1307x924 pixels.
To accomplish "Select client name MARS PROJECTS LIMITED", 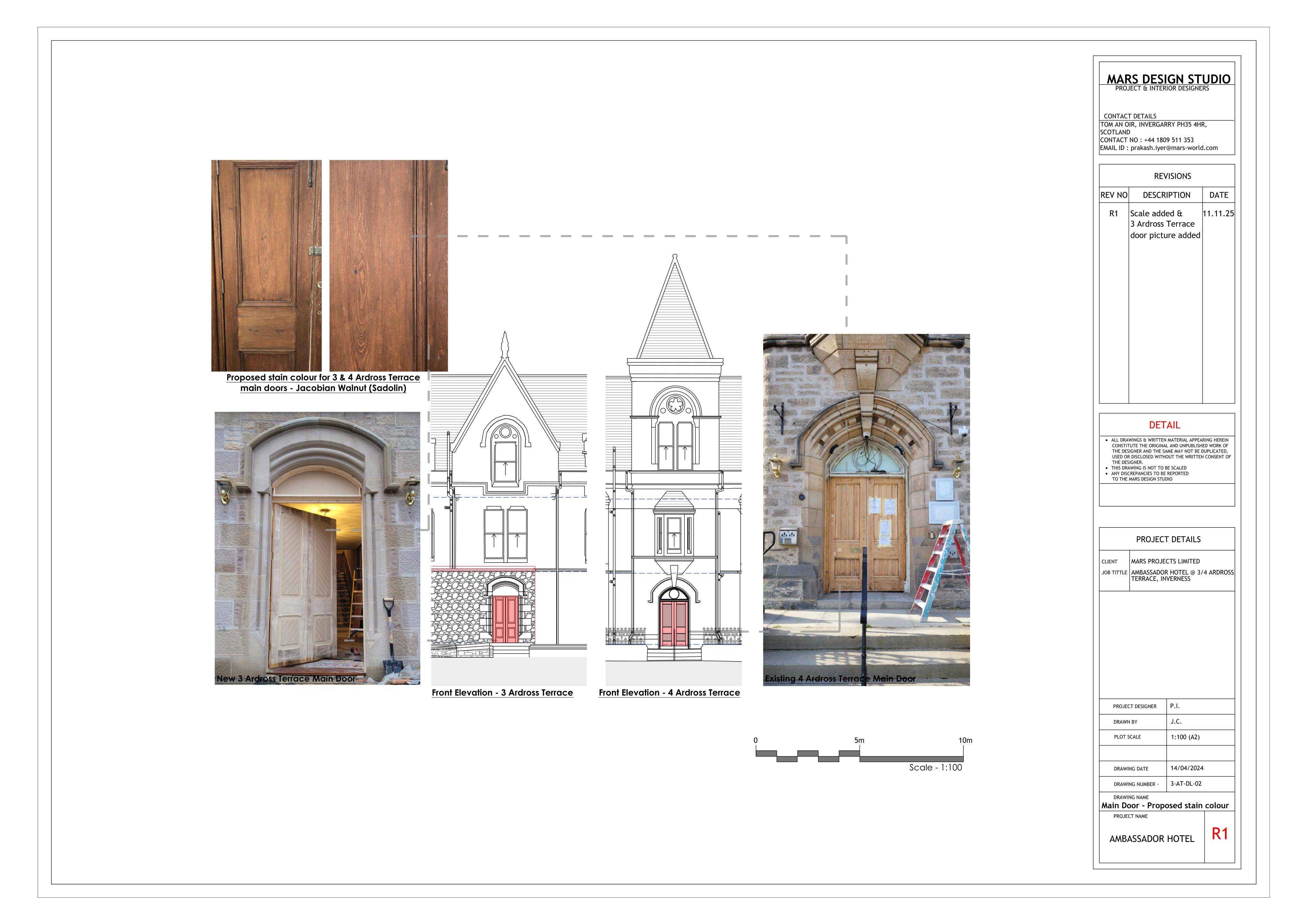I will click(1165, 561).
